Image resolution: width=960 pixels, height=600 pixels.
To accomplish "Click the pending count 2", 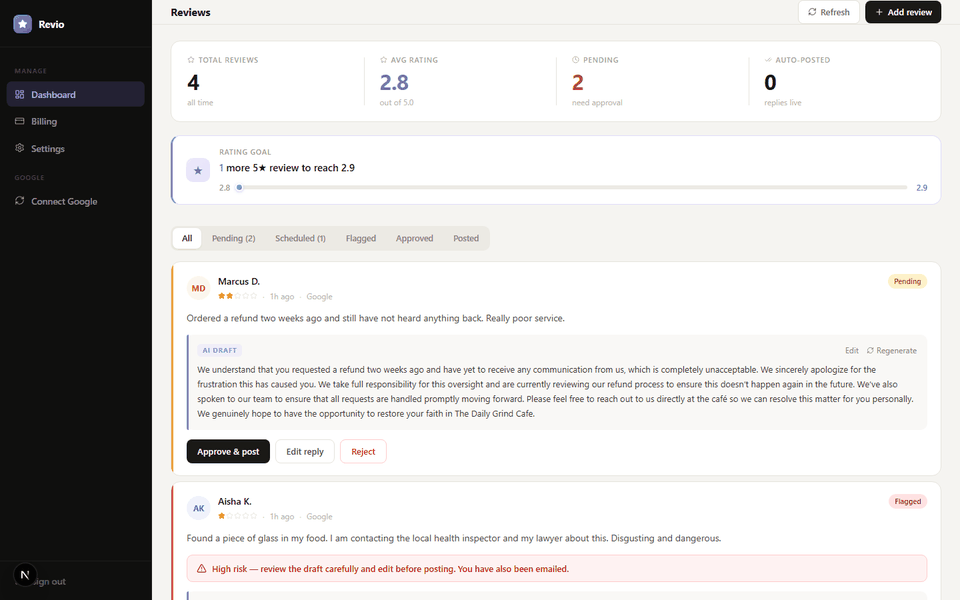I will coord(577,83).
